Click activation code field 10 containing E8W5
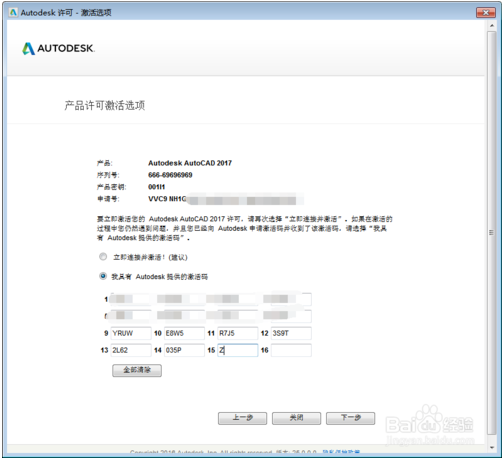 click(x=184, y=333)
